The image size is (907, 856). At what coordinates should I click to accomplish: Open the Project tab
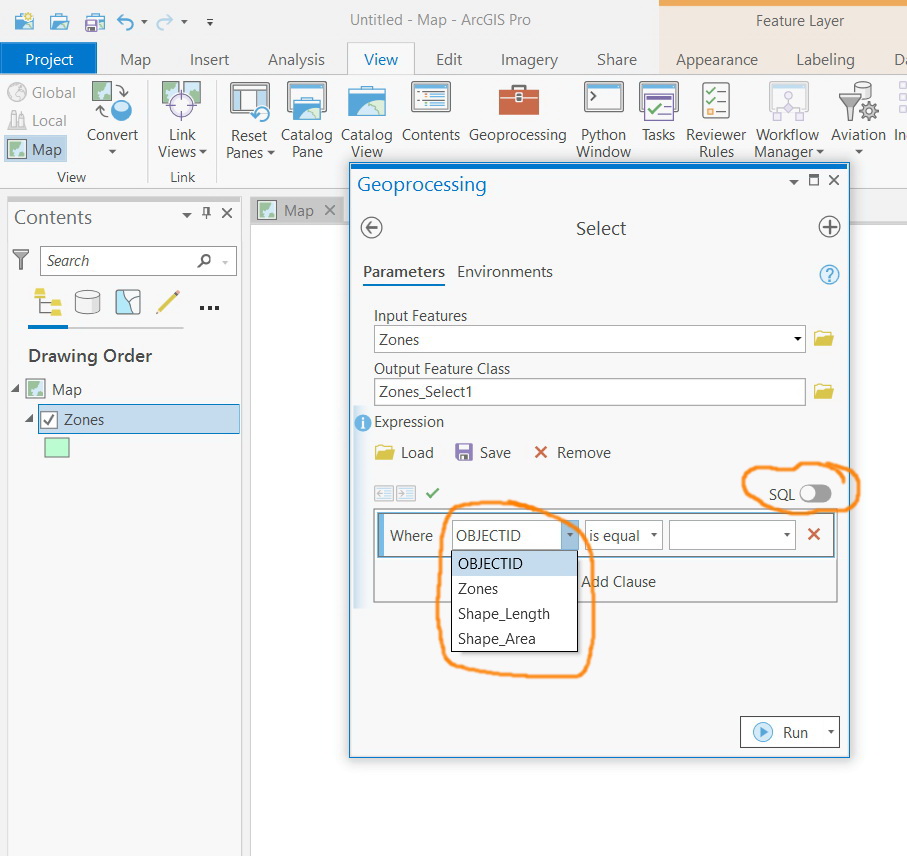click(x=49, y=59)
